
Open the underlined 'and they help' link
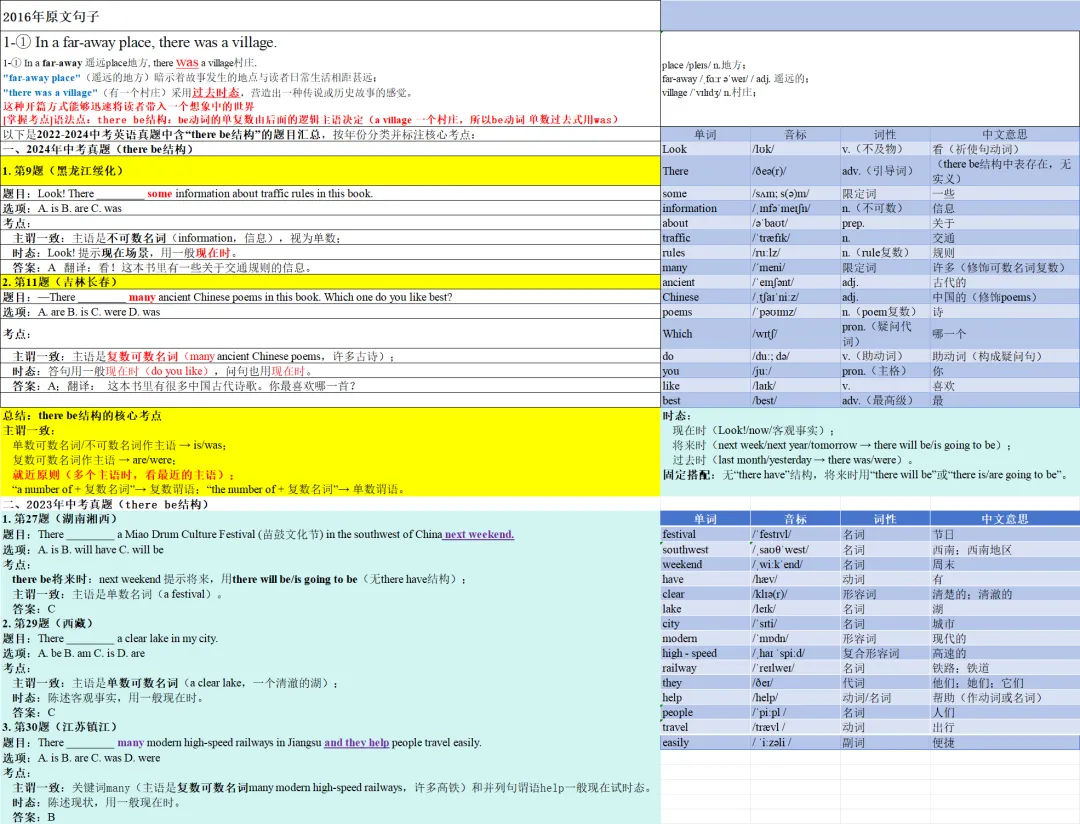[x=357, y=743]
